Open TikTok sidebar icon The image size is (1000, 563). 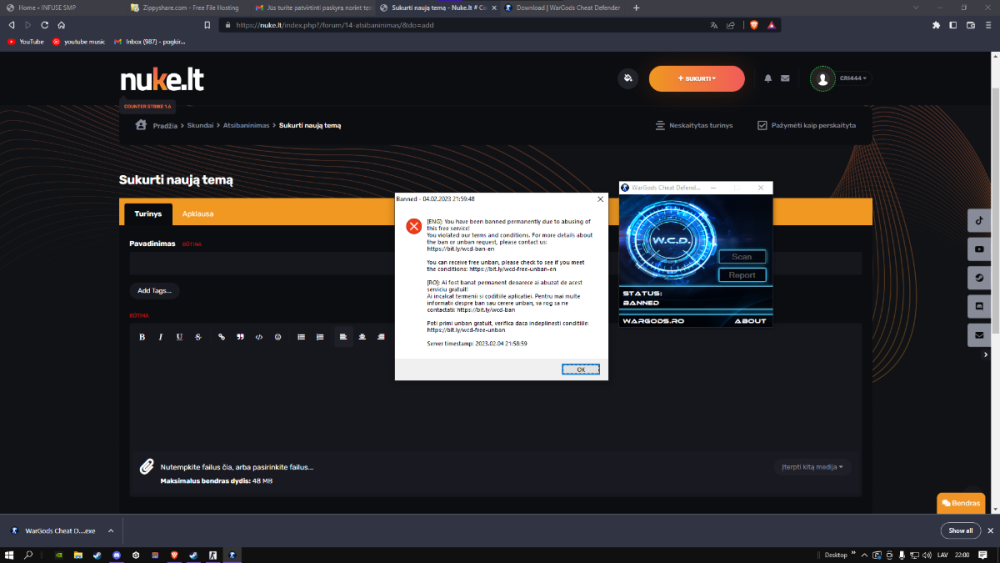[979, 221]
